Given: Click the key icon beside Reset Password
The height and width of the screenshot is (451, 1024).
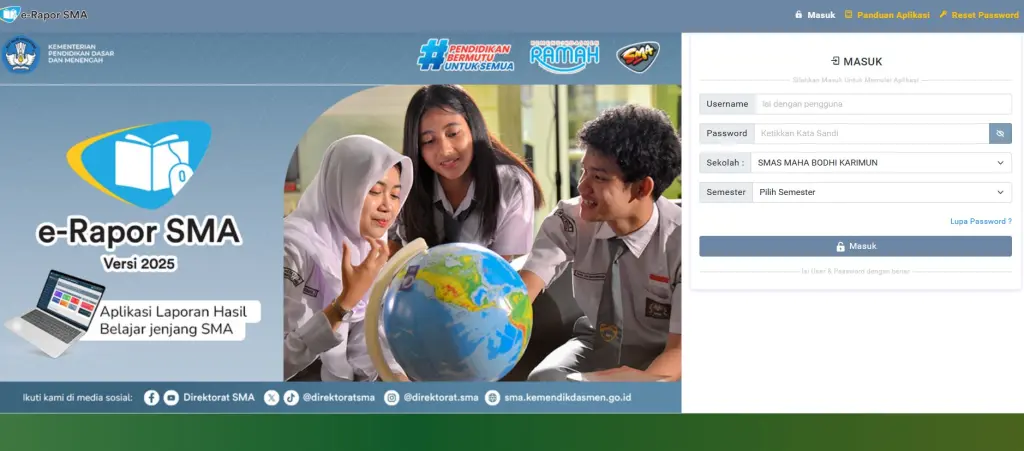Looking at the screenshot, I should click(x=943, y=14).
